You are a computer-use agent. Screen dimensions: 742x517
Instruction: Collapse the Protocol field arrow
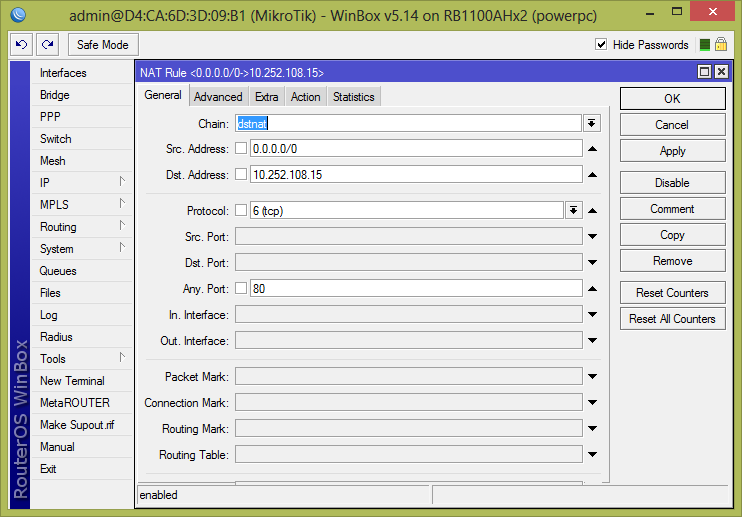[592, 211]
